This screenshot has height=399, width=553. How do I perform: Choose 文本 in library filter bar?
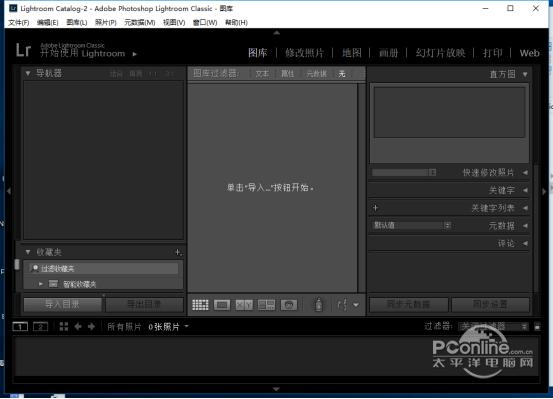click(x=262, y=74)
